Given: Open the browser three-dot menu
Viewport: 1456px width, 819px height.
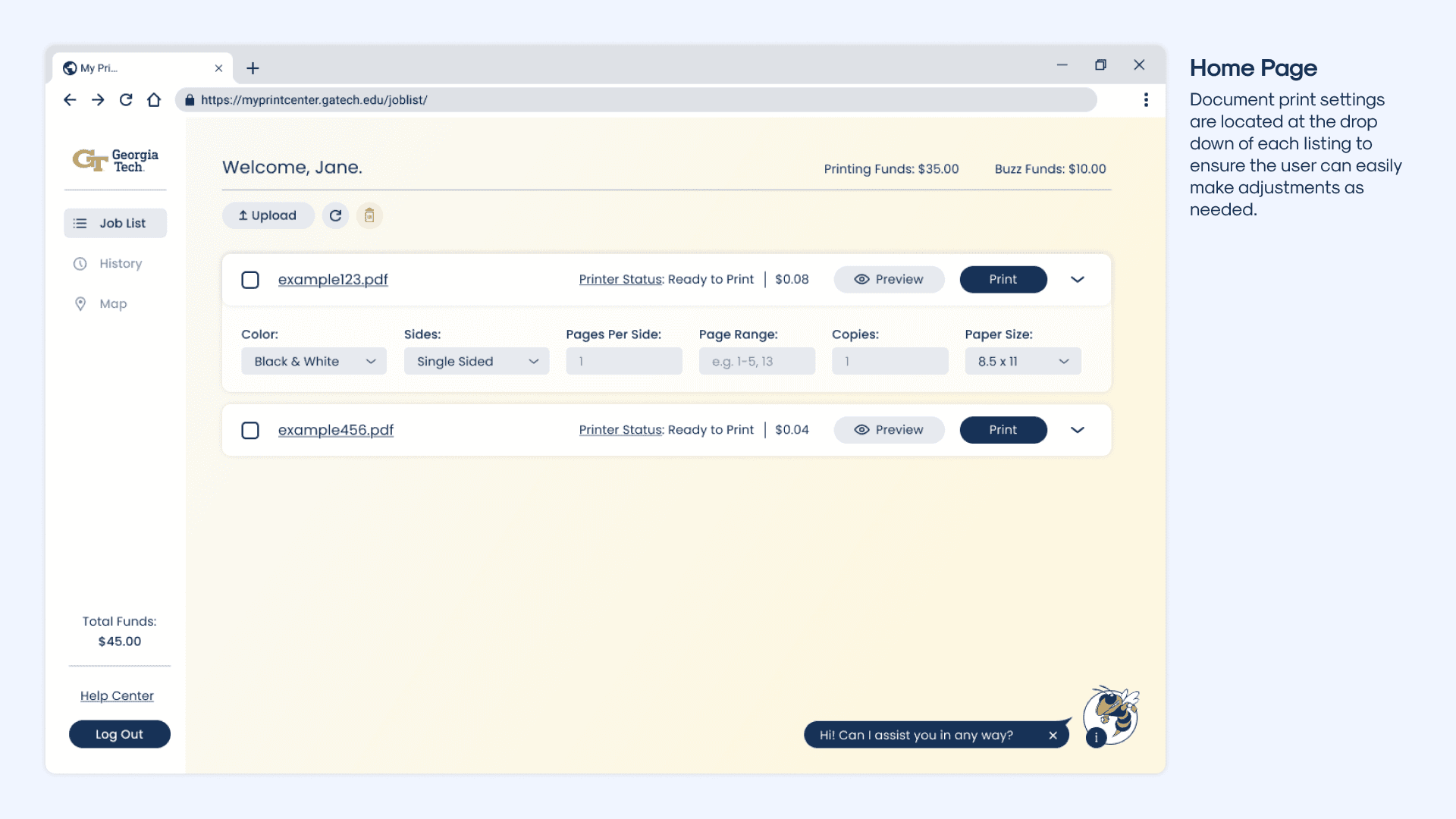Looking at the screenshot, I should 1145,99.
